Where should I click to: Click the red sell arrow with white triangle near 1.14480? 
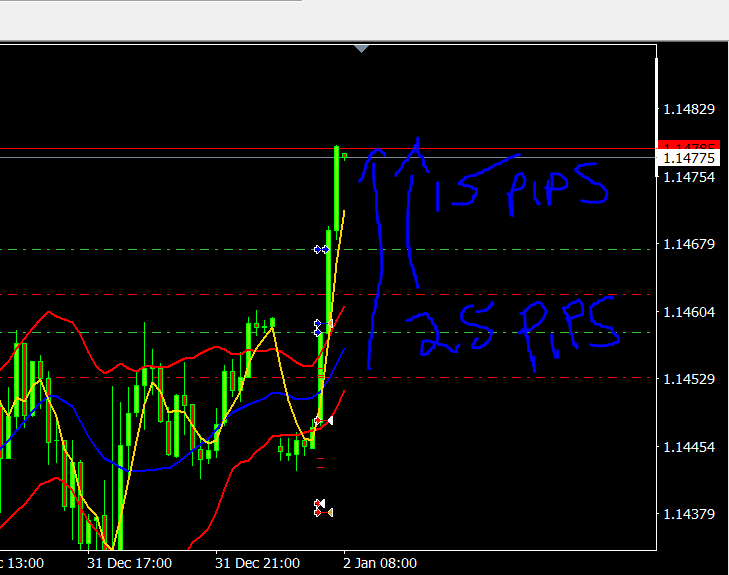[324, 421]
